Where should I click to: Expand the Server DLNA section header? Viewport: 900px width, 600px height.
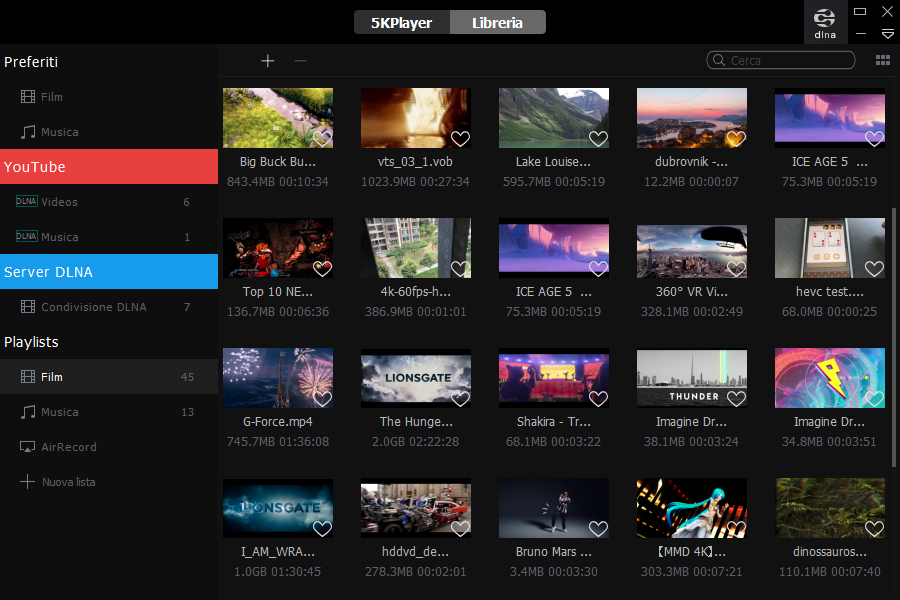point(109,272)
